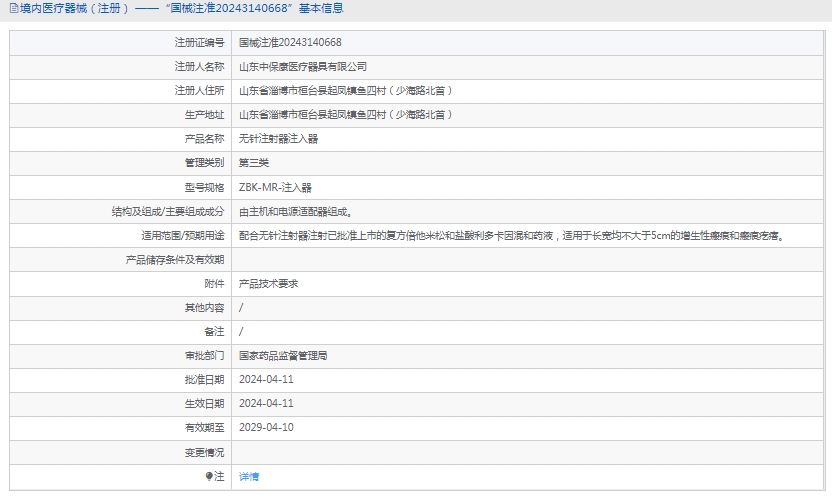832x497 pixels.
Task: Click the 变更情况 row label
Action: click(205, 452)
